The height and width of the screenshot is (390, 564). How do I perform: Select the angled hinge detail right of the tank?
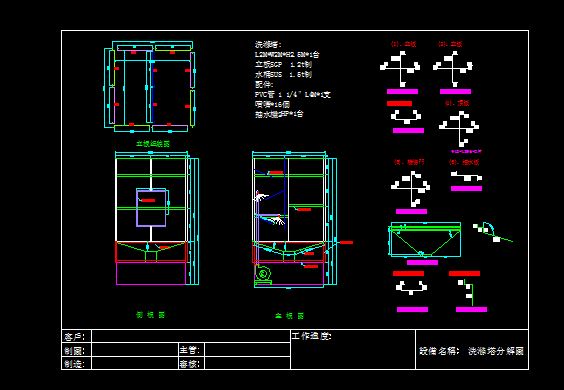coord(492,232)
